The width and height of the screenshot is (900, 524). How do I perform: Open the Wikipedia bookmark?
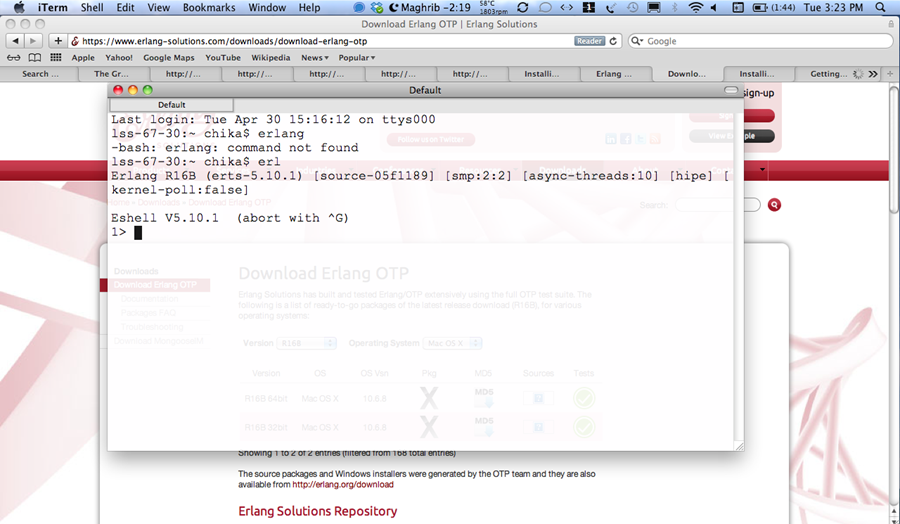(x=270, y=57)
